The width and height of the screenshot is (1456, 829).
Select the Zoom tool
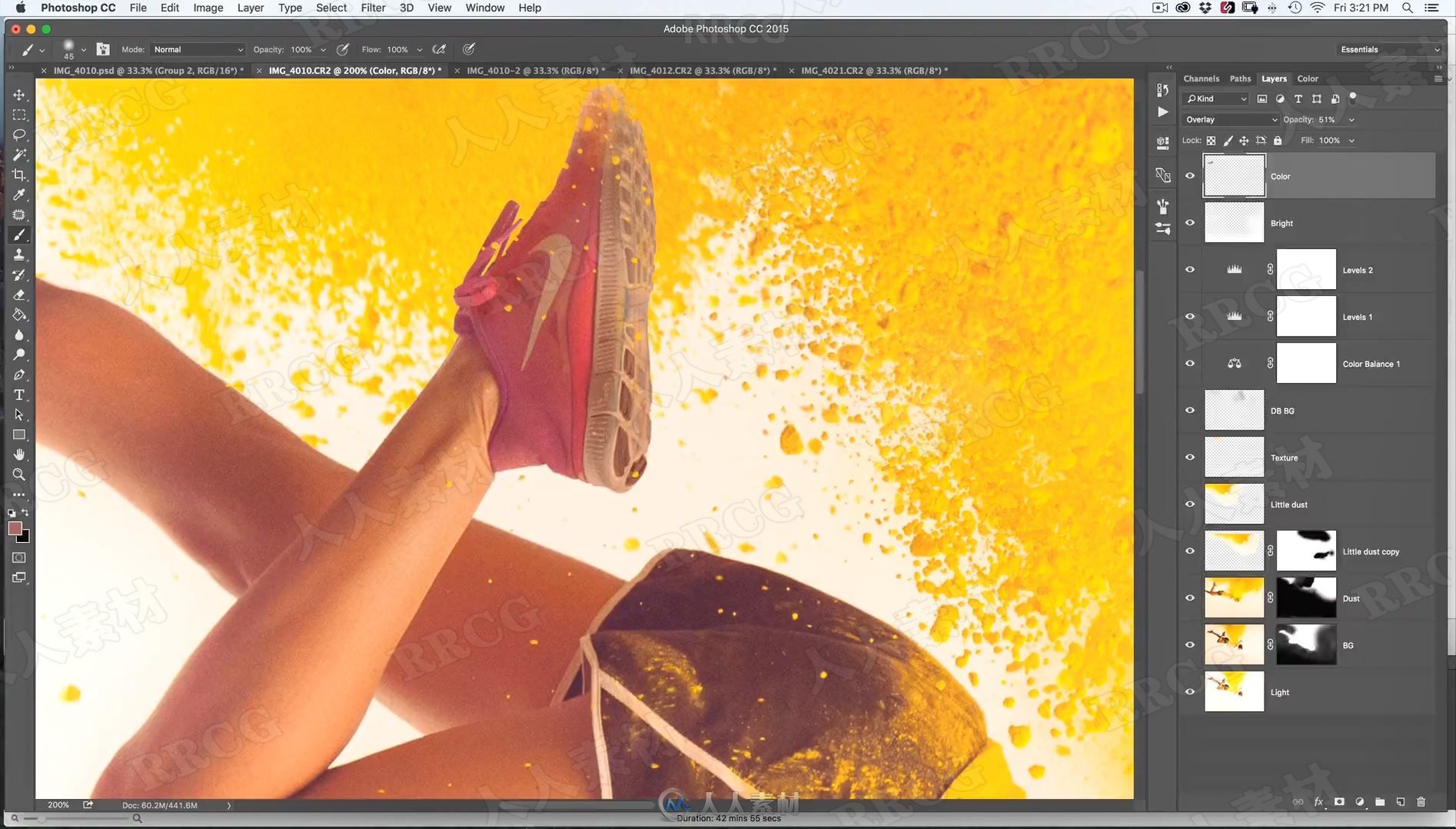tap(19, 474)
